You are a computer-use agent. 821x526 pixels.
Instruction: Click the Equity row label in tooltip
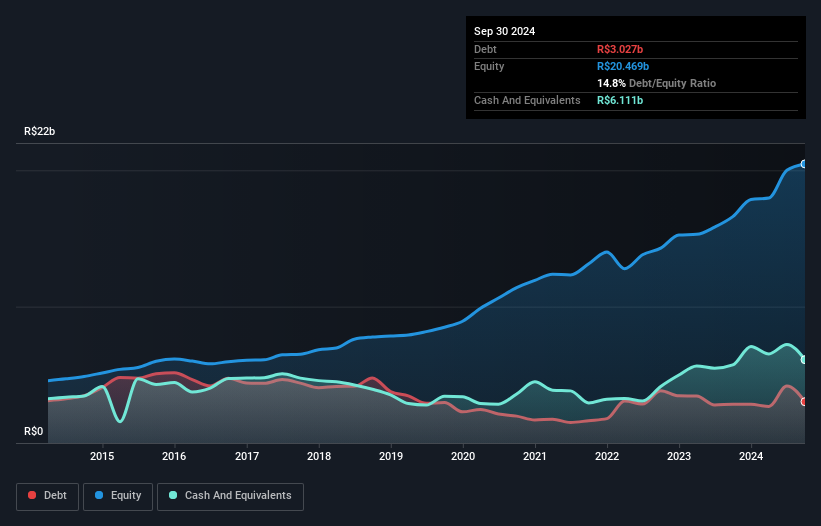[x=489, y=66]
